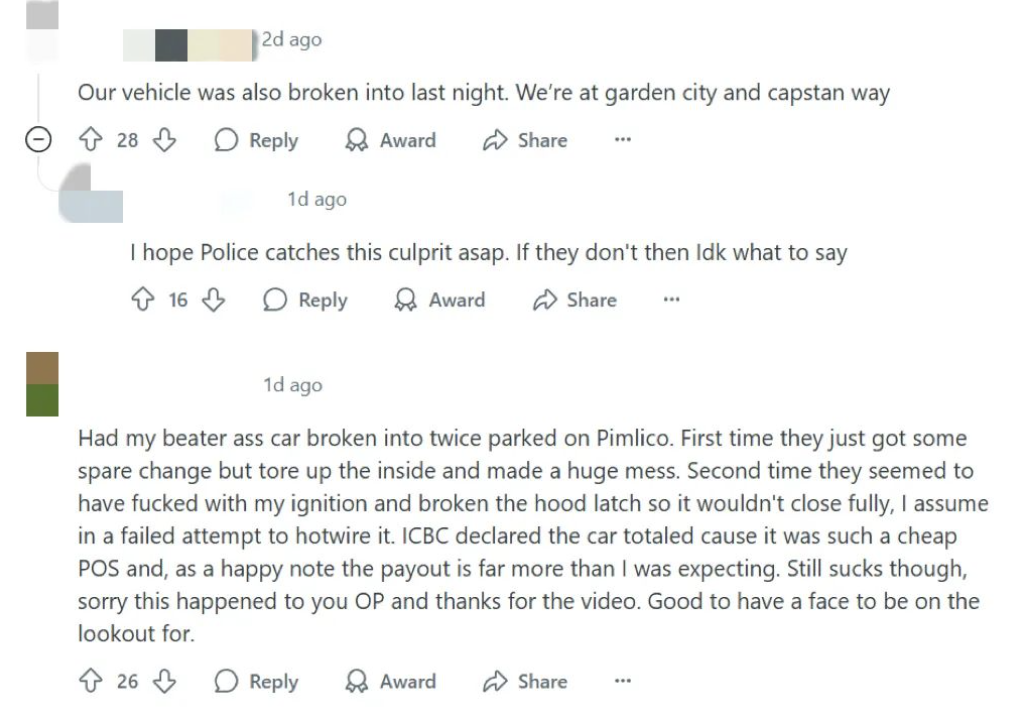
Task: Collapse the garden city comment thread
Action: [x=38, y=139]
